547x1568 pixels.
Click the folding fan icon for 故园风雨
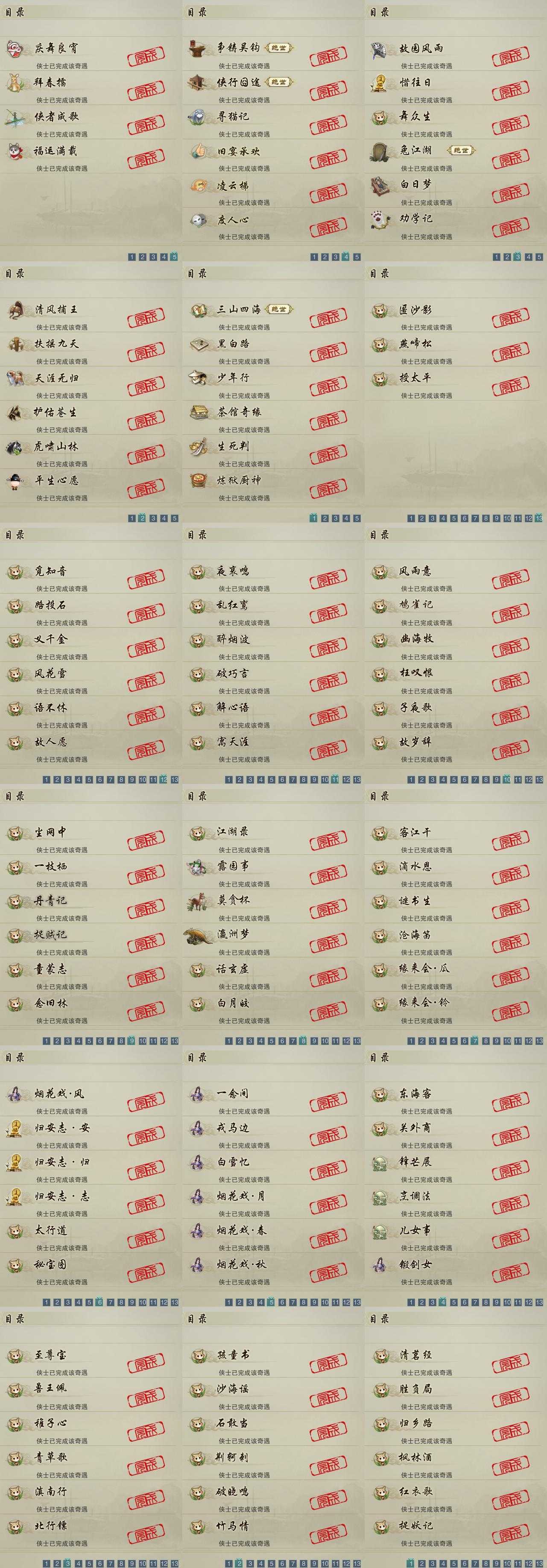pyautogui.click(x=380, y=48)
